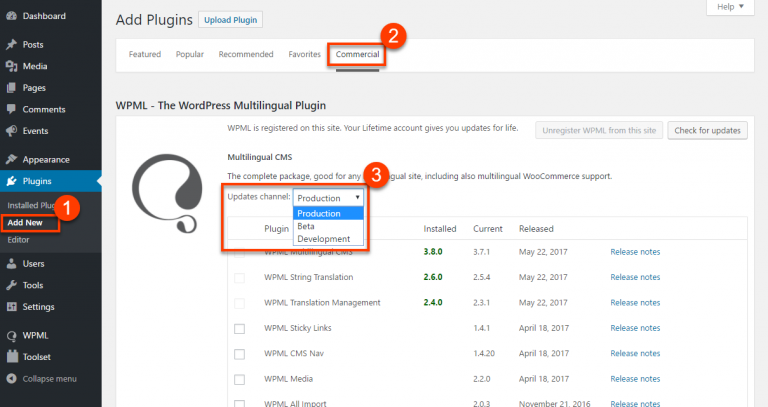Choose Development update channel option
Viewport: 768px width, 407px height.
click(328, 239)
